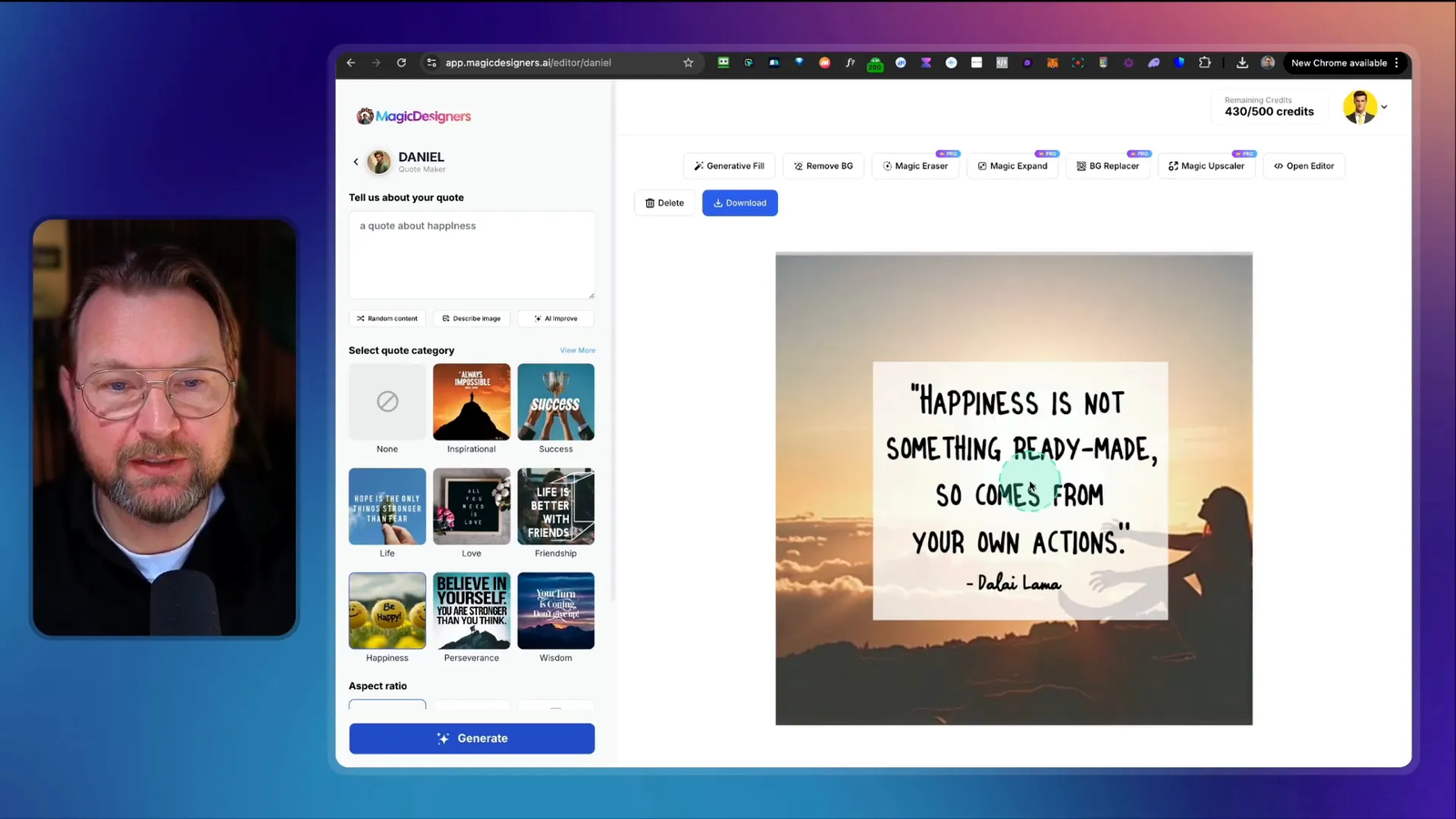
Task: Click the MetaMask fox extension icon
Action: [x=1052, y=63]
